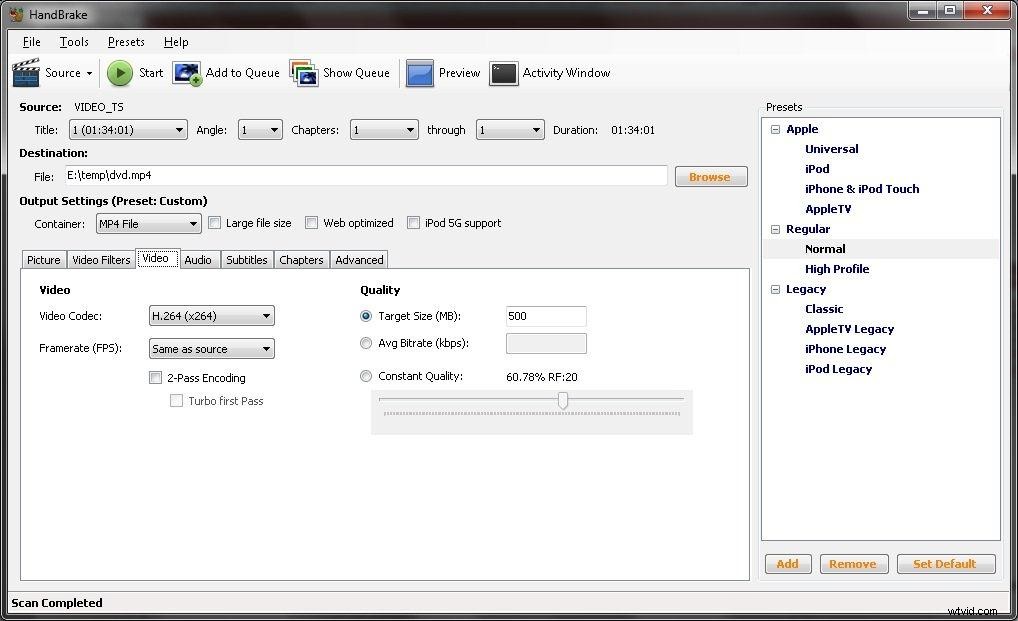Screen dimensions: 1018x621
Task: Collapse the Apple presets group
Action: click(777, 129)
